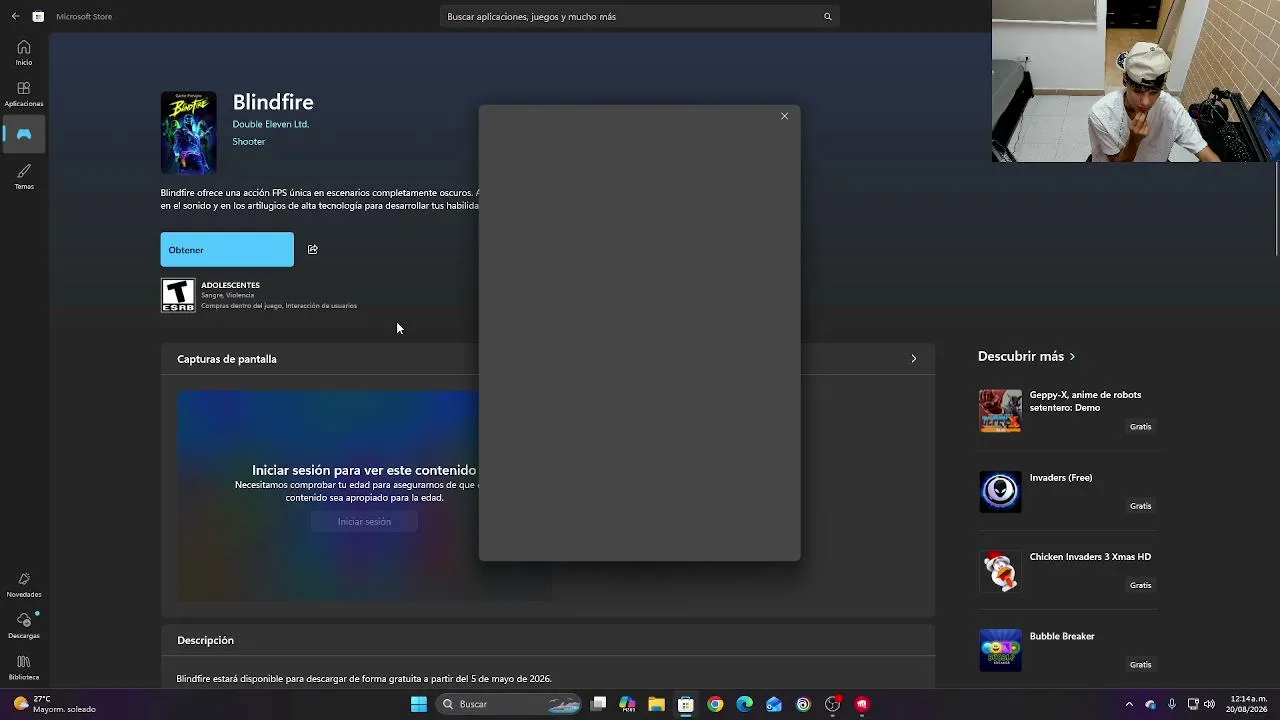Click the Windows taskbar Buscar box

510,704
